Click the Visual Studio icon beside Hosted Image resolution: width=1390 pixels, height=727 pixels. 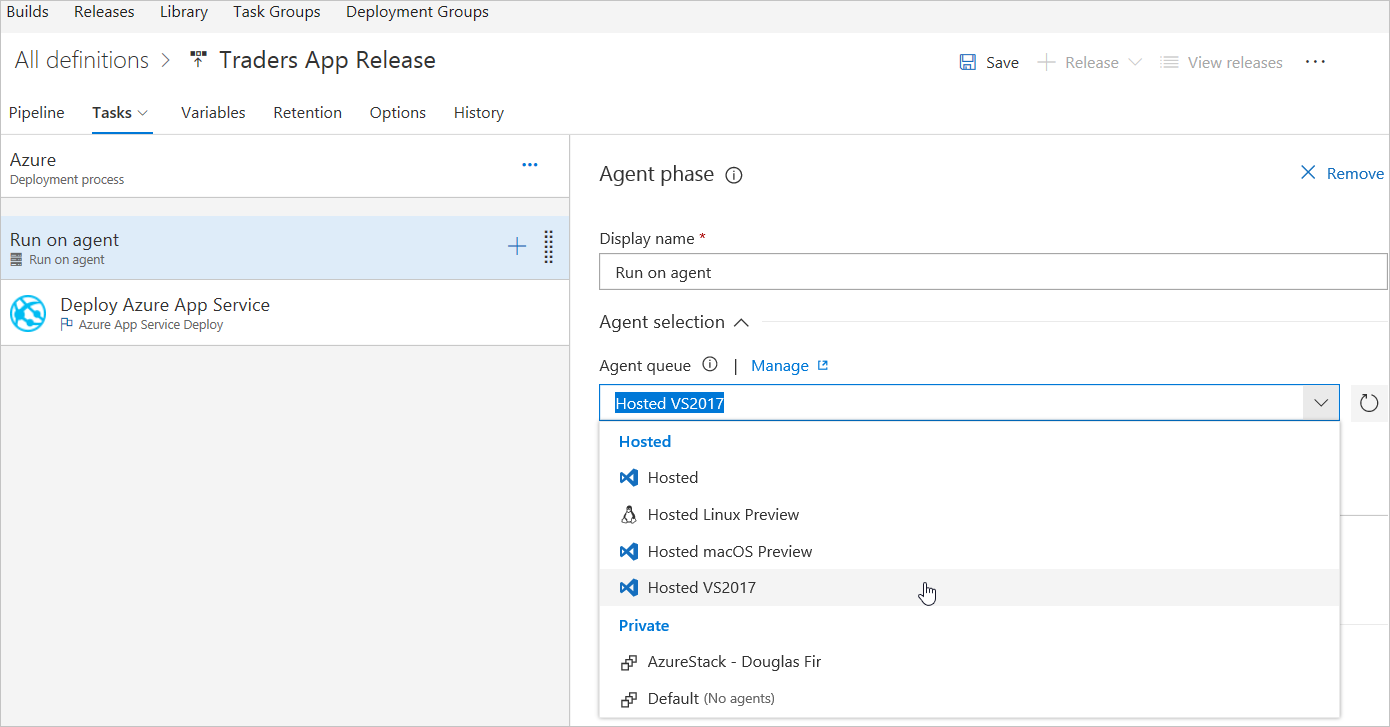pyautogui.click(x=629, y=478)
